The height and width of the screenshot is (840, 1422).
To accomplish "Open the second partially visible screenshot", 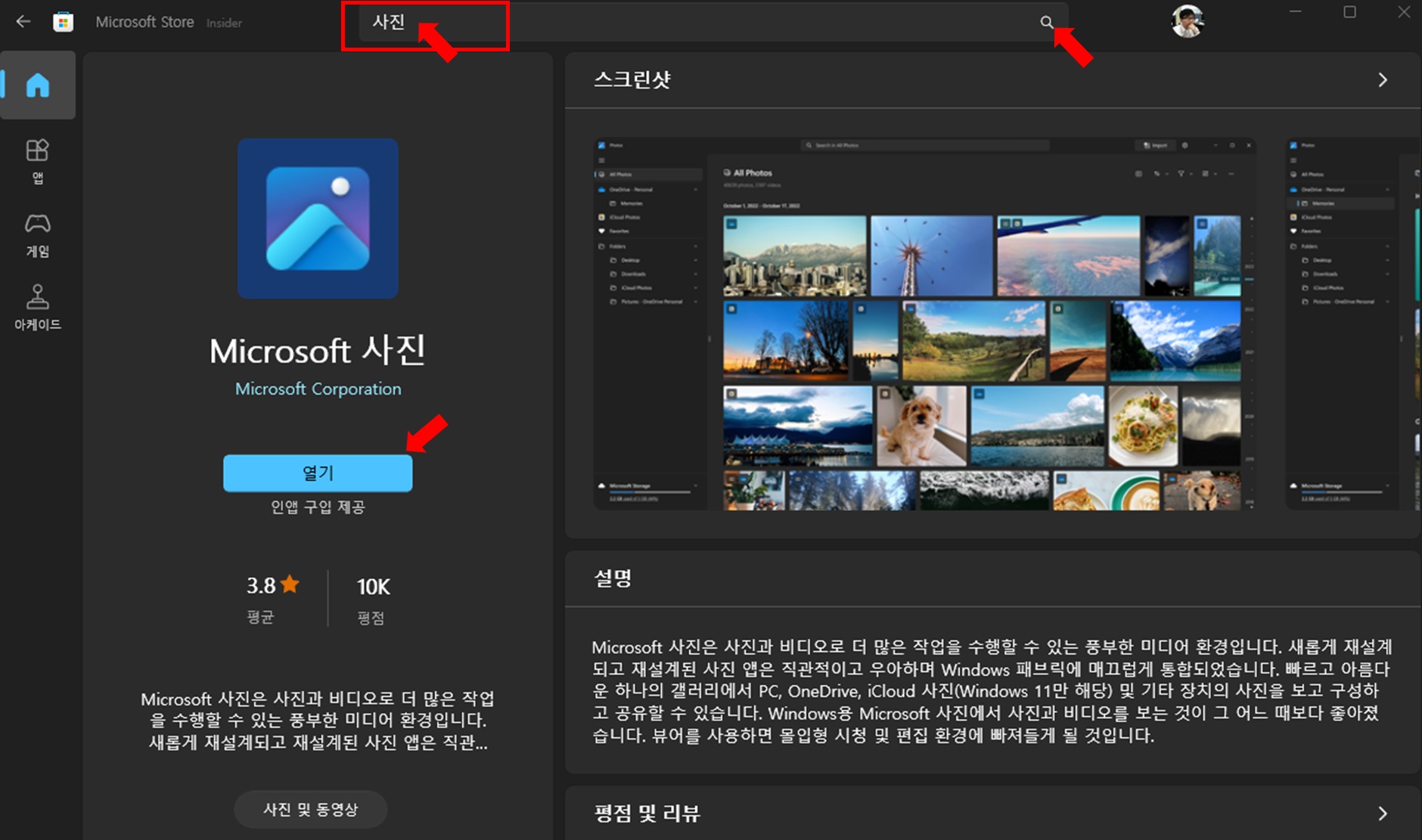I will coord(1353,324).
